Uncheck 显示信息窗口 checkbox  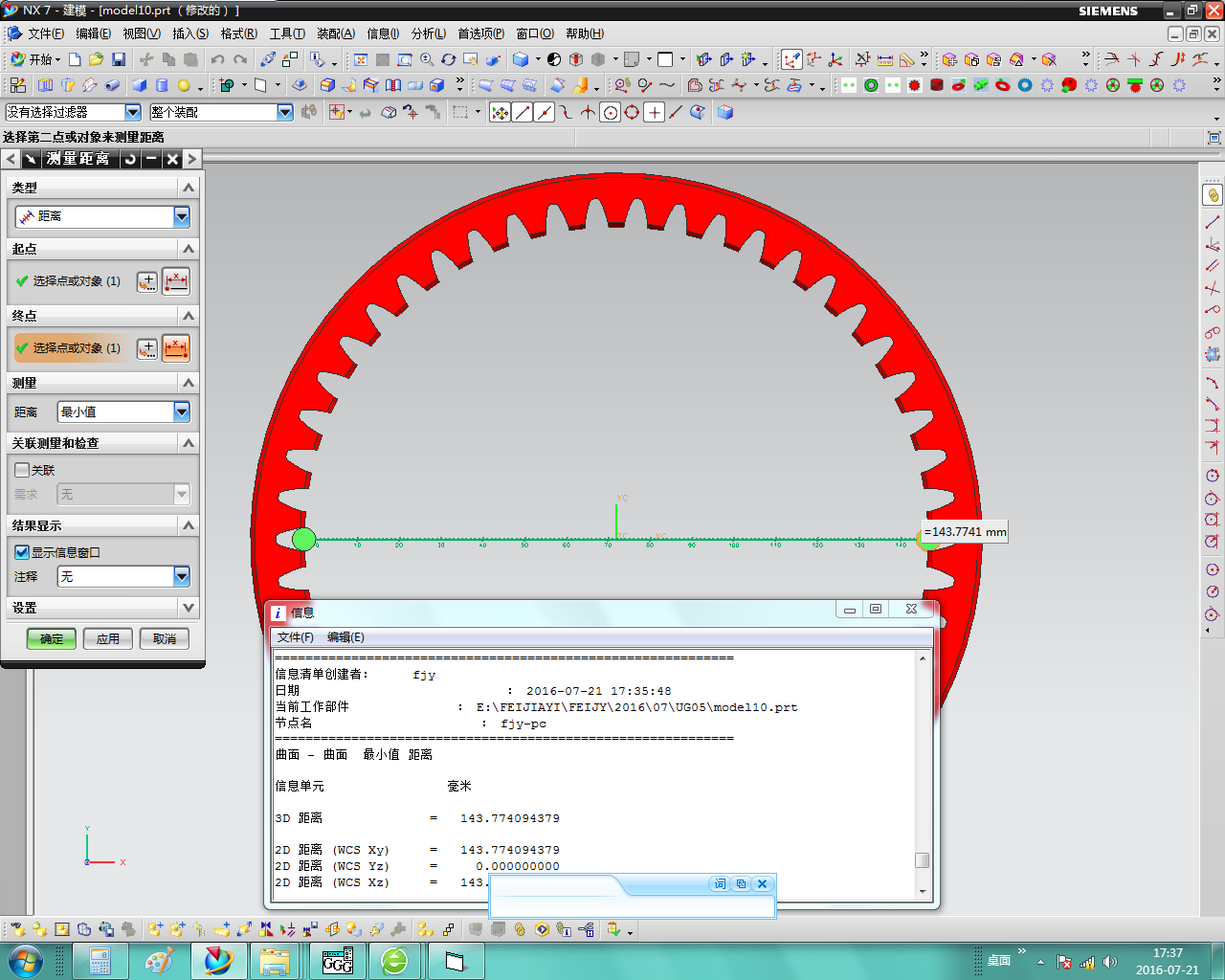(22, 552)
